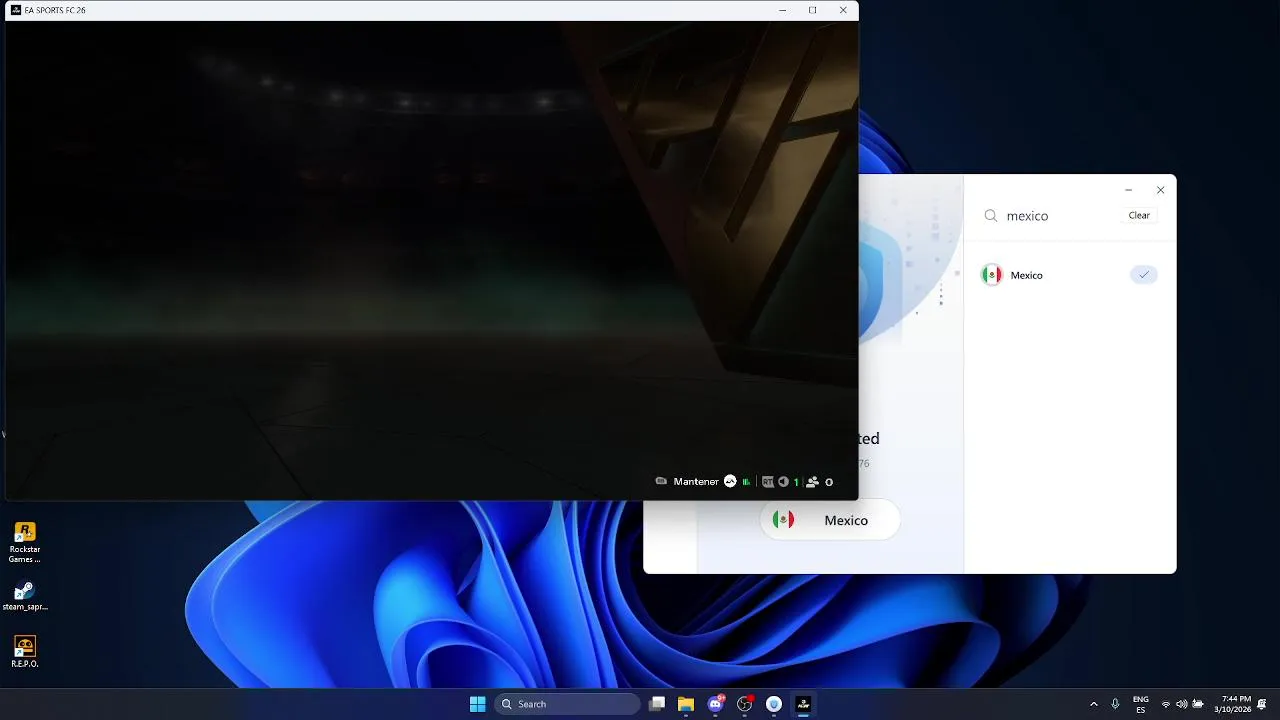Click the microphone tray icon
Image resolution: width=1280 pixels, height=720 pixels.
click(1115, 704)
